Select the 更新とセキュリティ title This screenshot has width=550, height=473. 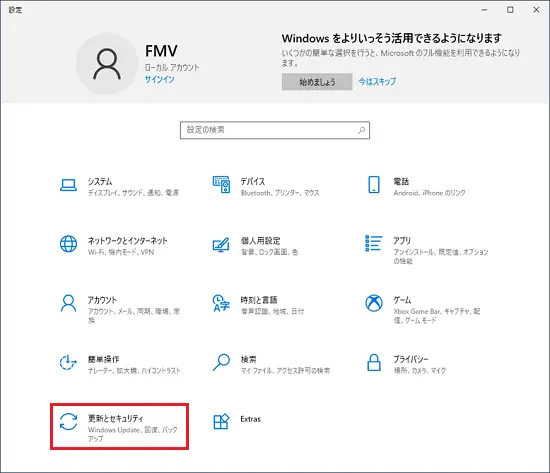(115, 419)
